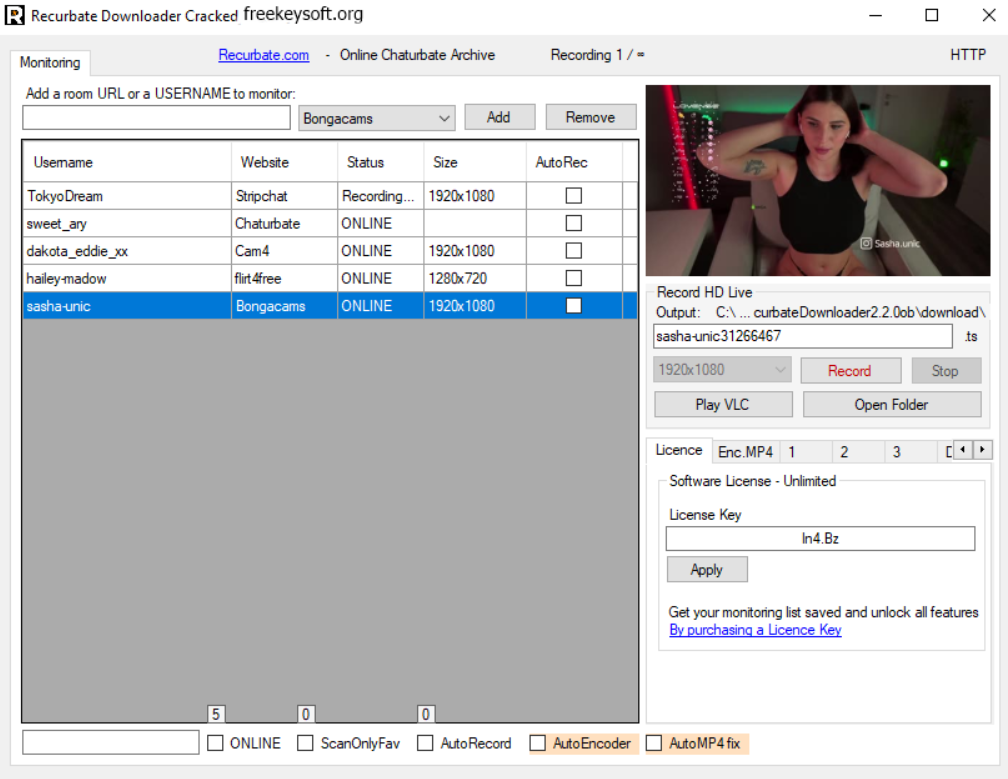The height and width of the screenshot is (779, 1008).
Task: Click the room URL or username input field
Action: click(156, 118)
